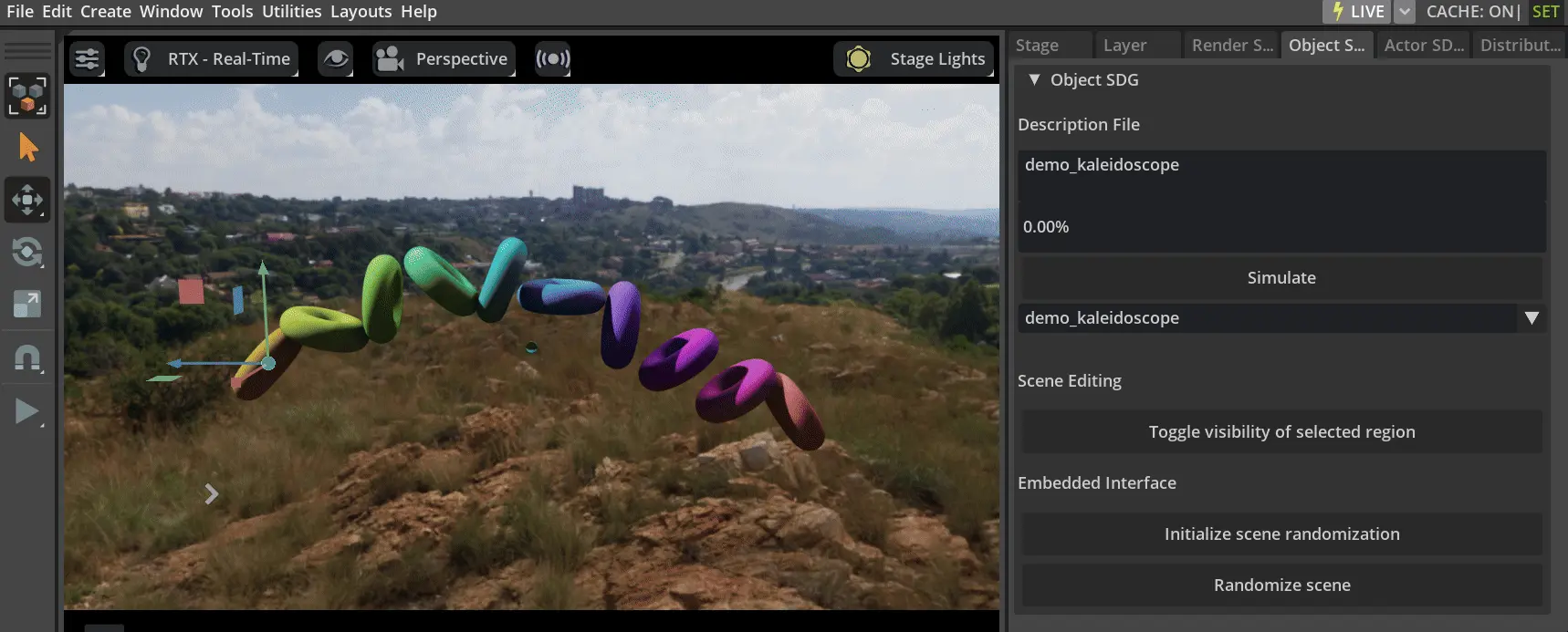
Task: Open the Utilities menu
Action: 291,12
